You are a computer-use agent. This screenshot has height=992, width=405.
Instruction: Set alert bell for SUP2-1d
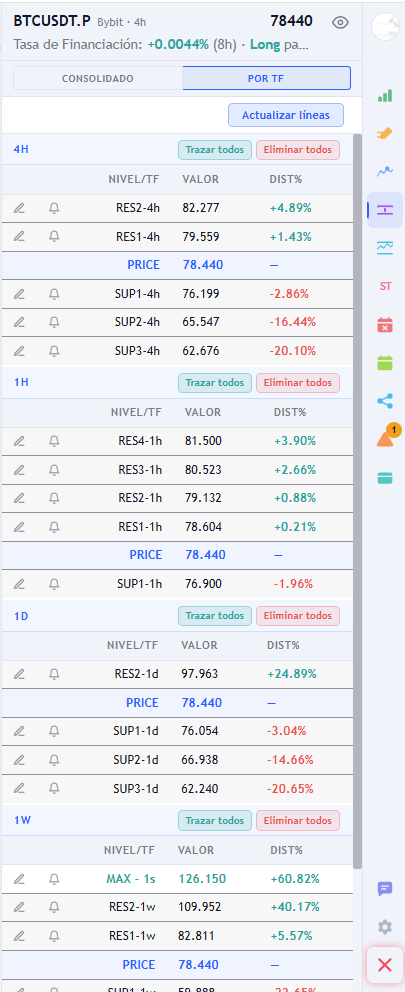point(54,760)
